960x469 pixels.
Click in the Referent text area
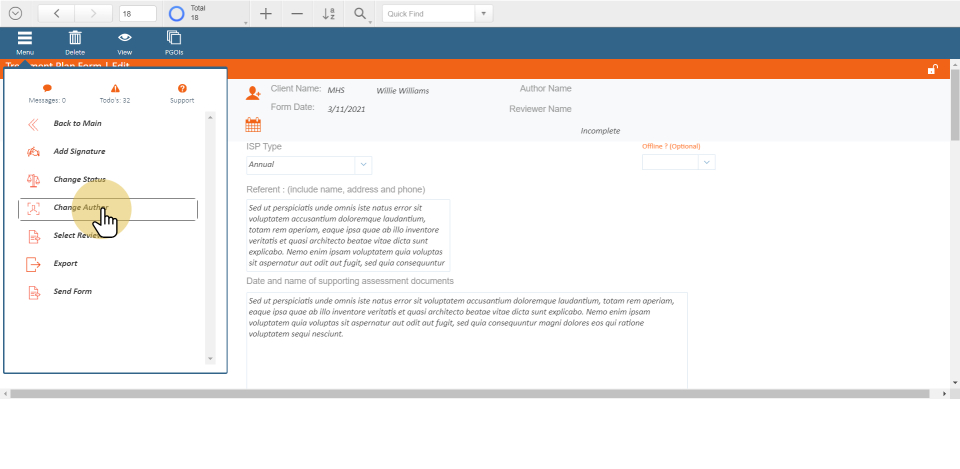click(x=348, y=235)
